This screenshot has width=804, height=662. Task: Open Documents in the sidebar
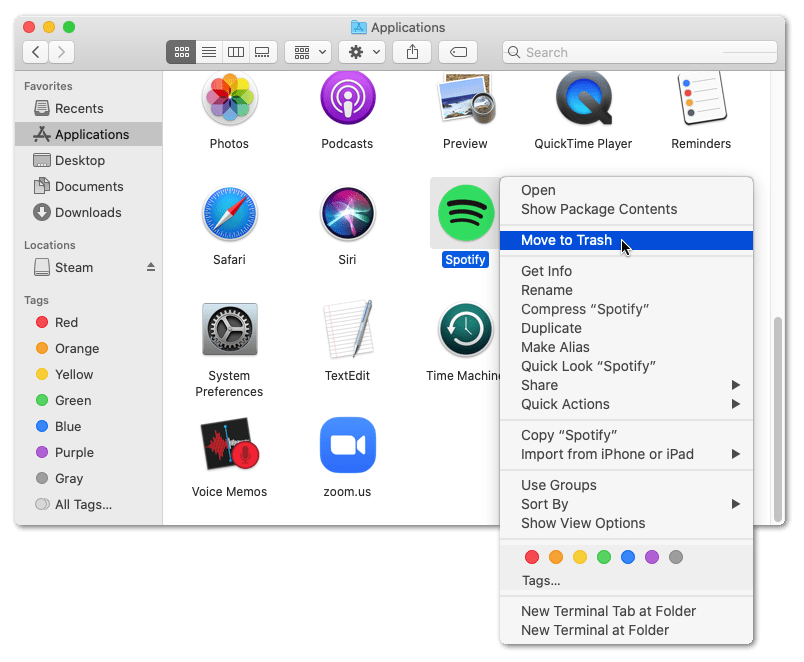[x=88, y=187]
